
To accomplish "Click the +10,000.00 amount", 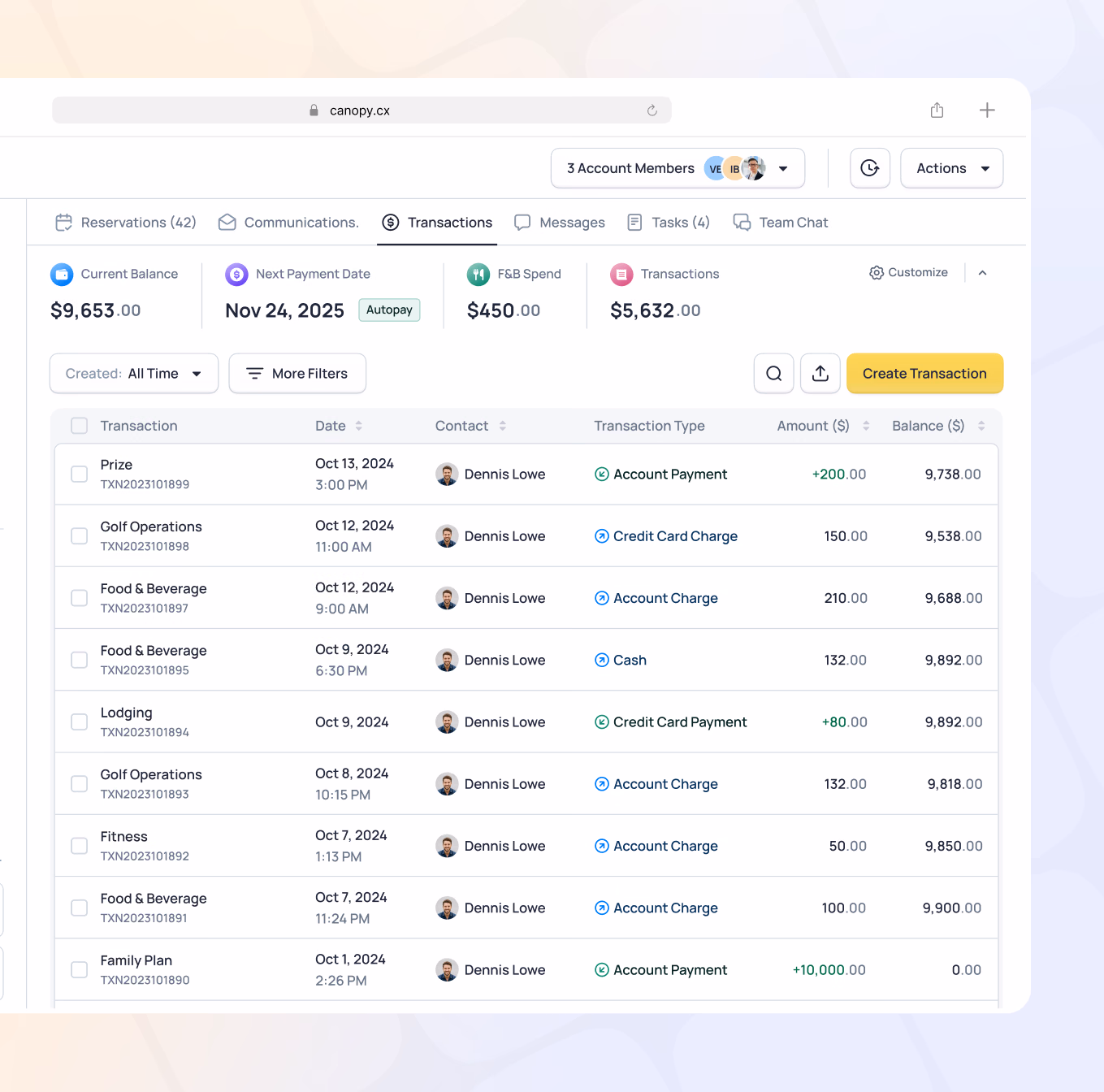I will [x=829, y=970].
